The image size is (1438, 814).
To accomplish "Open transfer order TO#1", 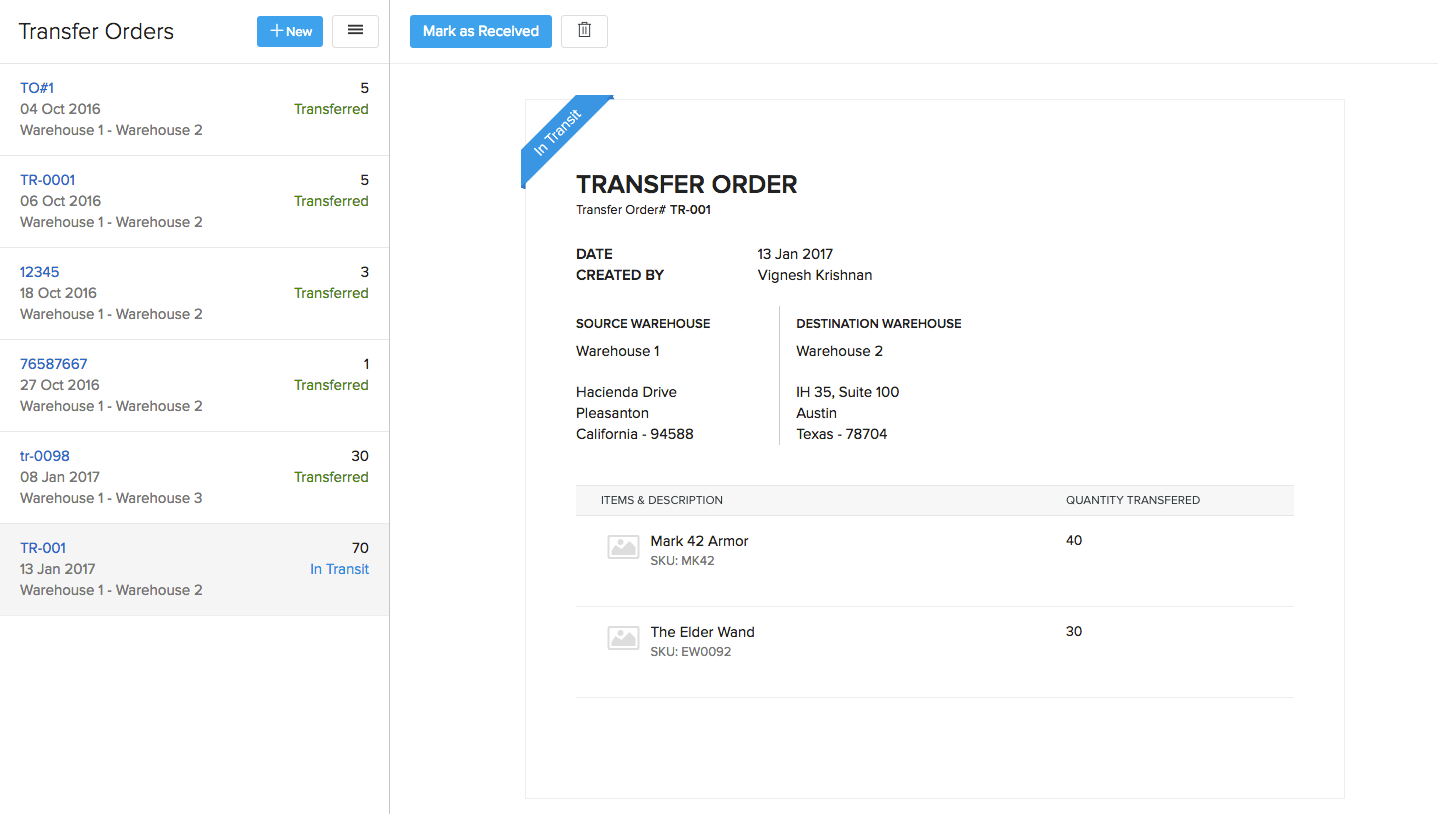I will coord(37,88).
